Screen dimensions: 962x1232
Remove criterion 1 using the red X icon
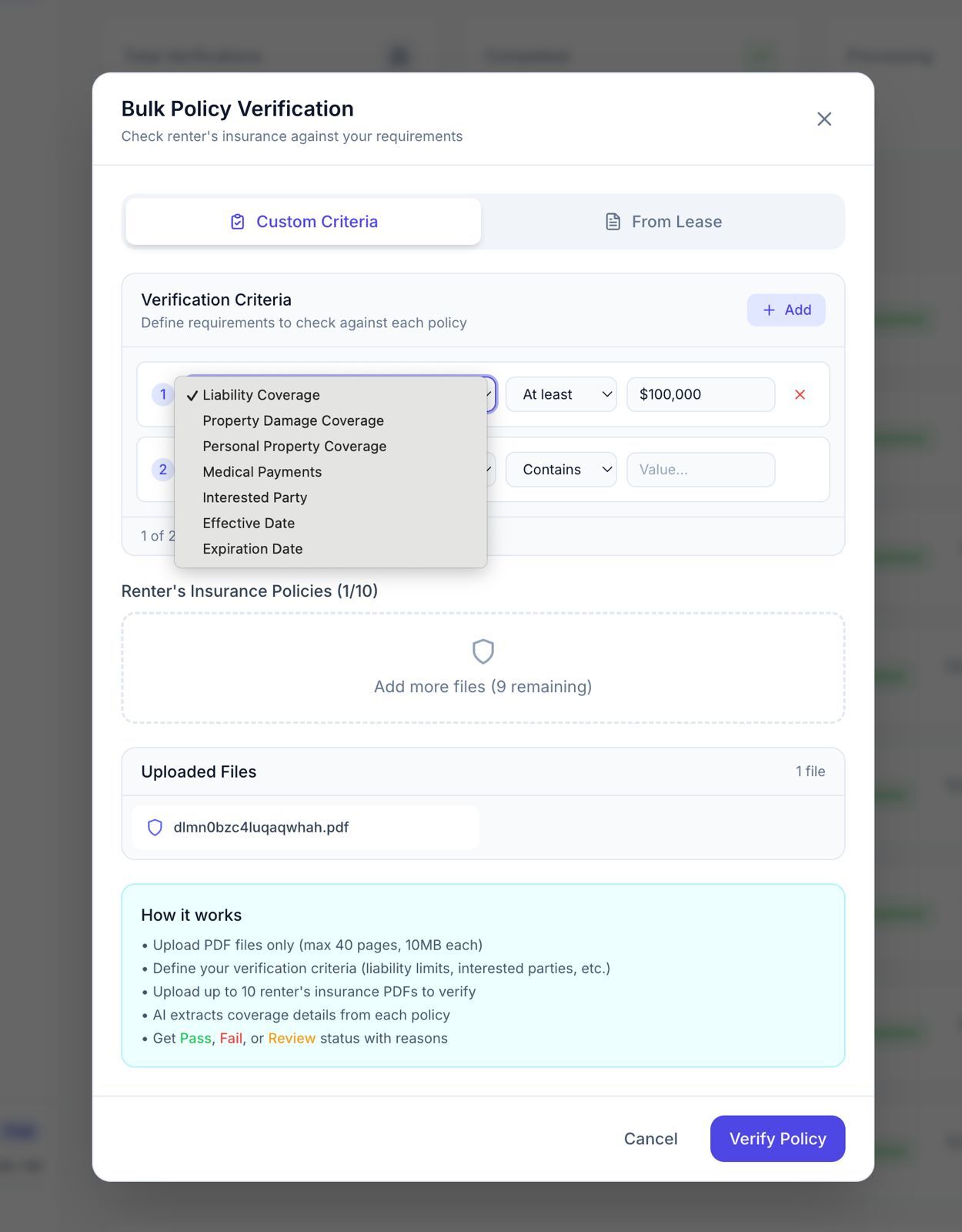[800, 394]
